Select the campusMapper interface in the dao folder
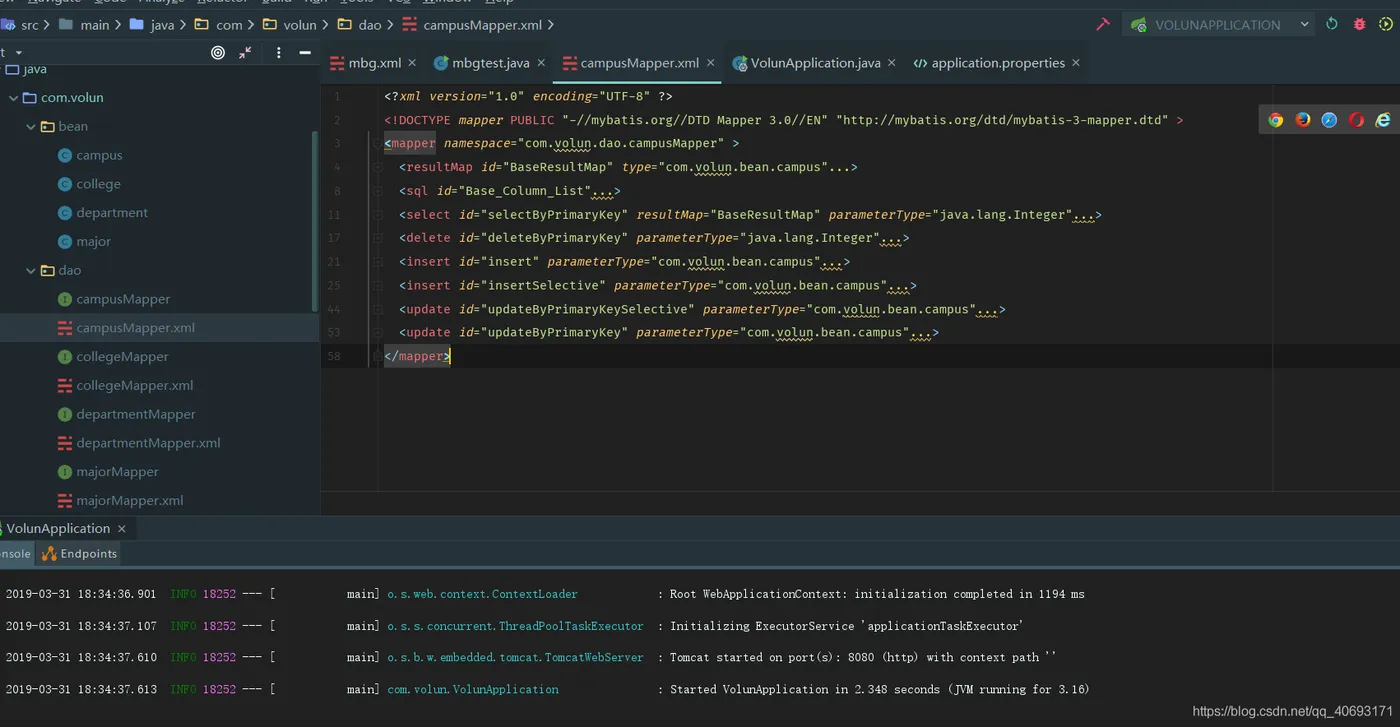Viewport: 1400px width, 727px height. tap(114, 300)
